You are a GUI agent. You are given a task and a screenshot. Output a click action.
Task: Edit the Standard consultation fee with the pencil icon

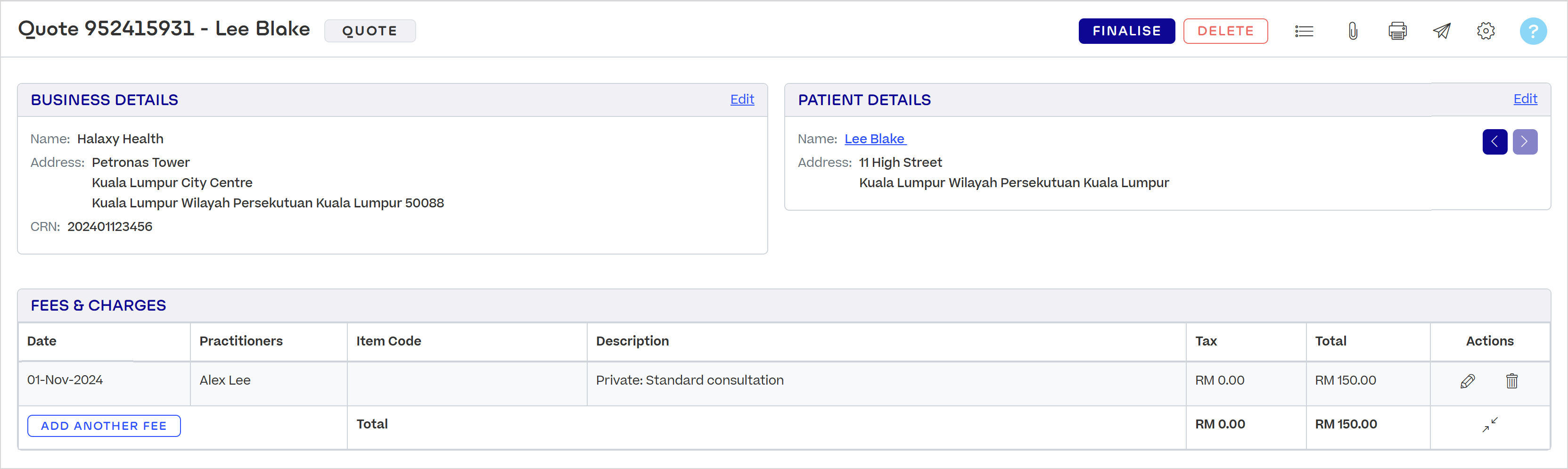(1468, 381)
